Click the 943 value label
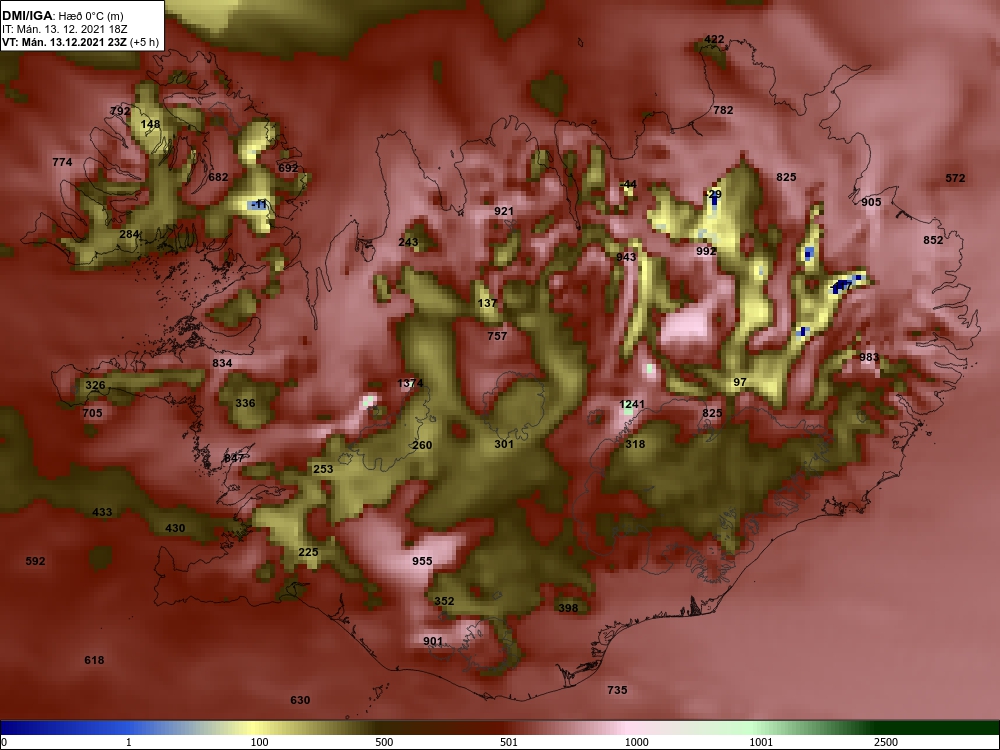The height and width of the screenshot is (750, 1000). (626, 257)
